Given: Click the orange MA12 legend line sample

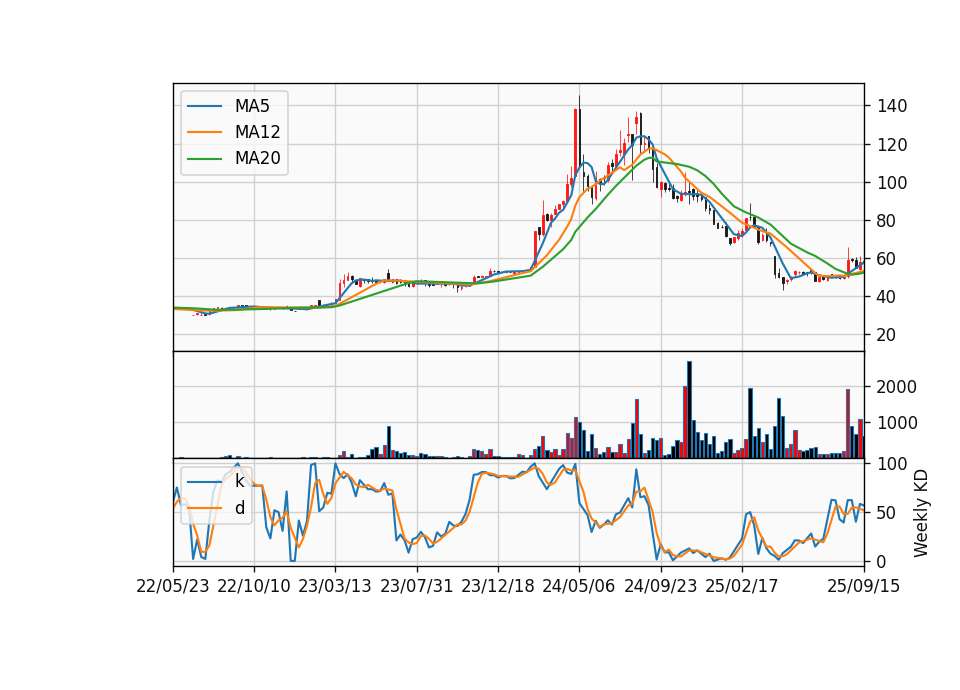Looking at the screenshot, I should (204, 132).
